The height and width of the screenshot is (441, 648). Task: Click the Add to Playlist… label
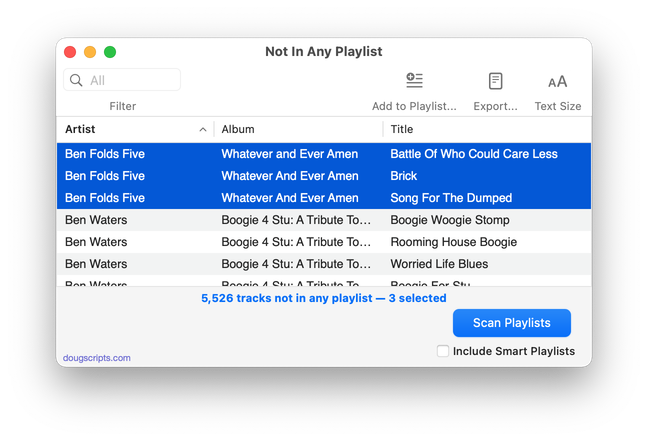414,106
